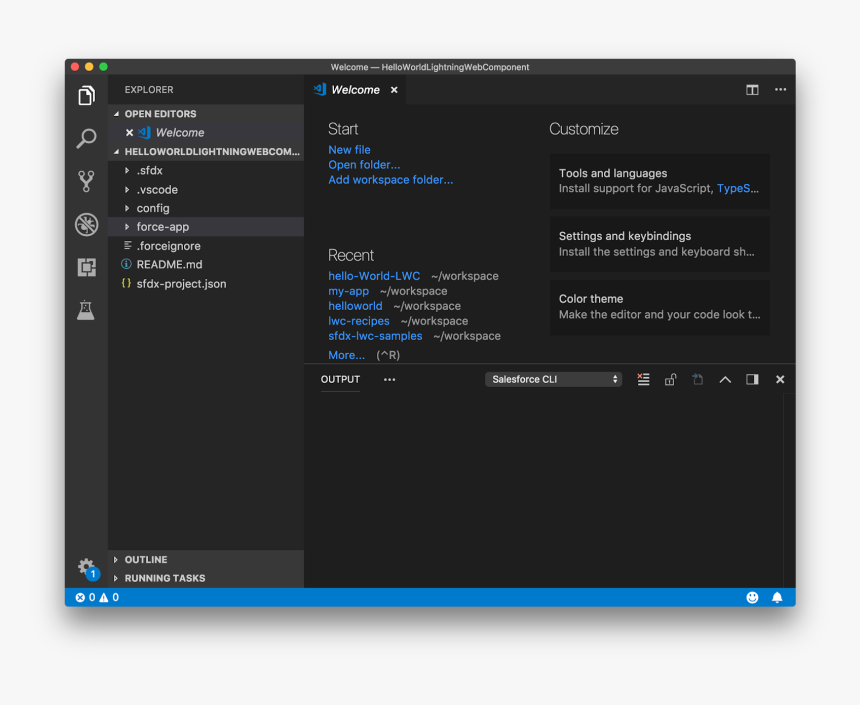This screenshot has width=860, height=705.
Task: Close Welcome in Open Editors list
Action: tap(129, 133)
